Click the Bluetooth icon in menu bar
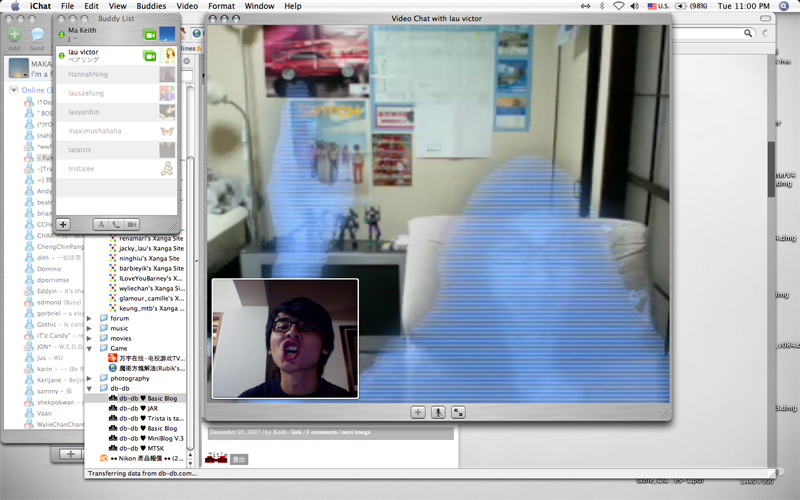 [602, 6]
